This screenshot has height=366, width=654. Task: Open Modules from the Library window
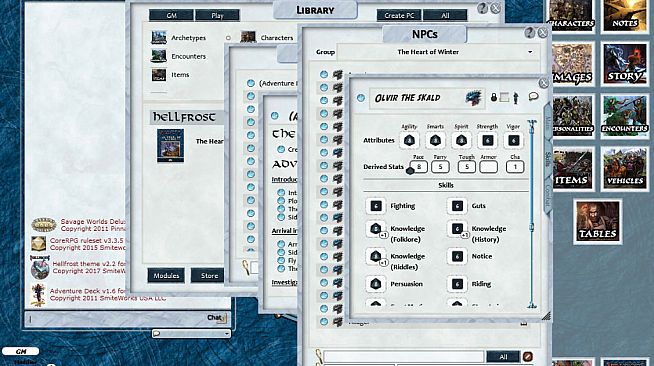coord(166,276)
